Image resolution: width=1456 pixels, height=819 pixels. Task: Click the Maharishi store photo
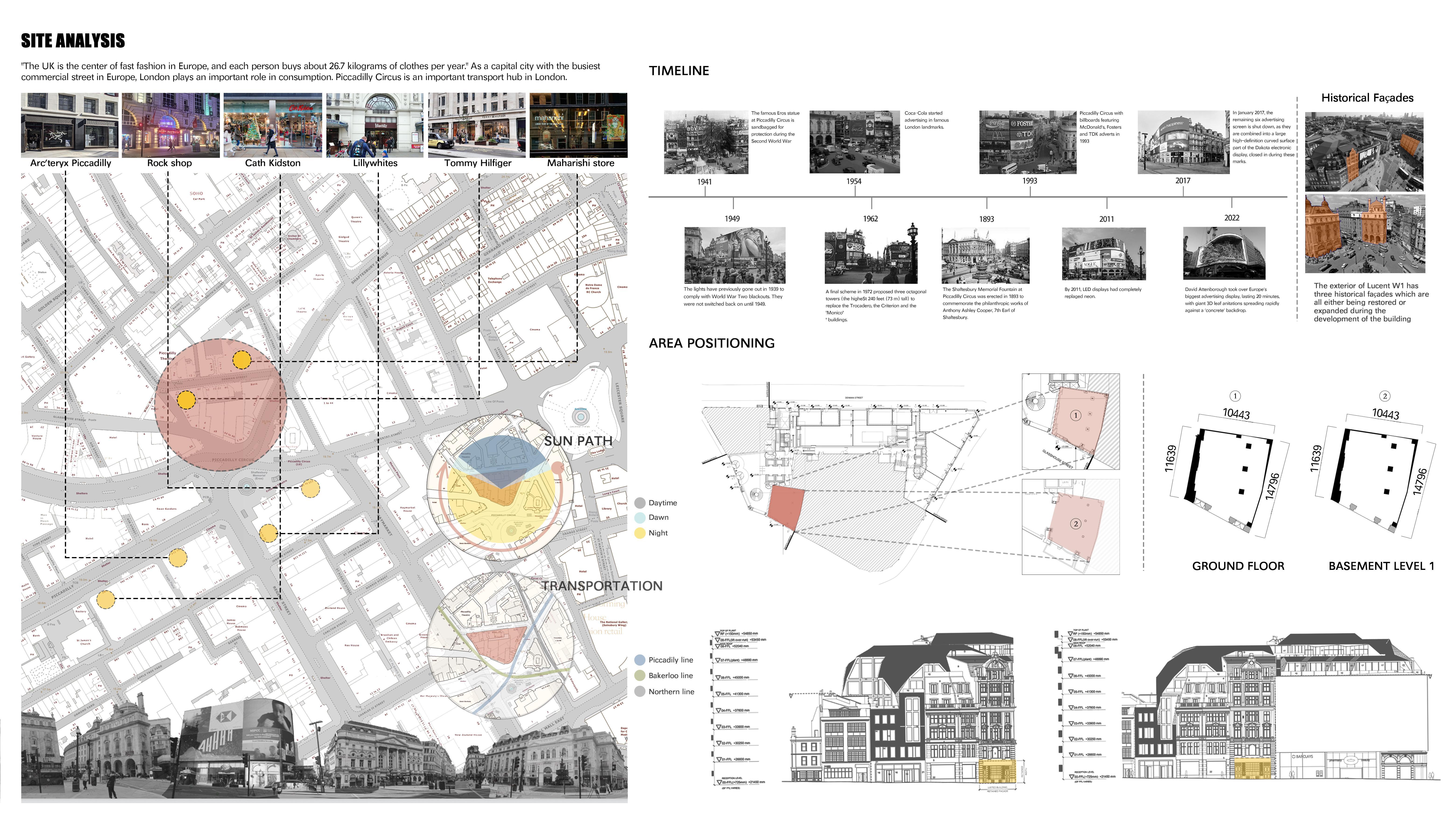pyautogui.click(x=578, y=125)
